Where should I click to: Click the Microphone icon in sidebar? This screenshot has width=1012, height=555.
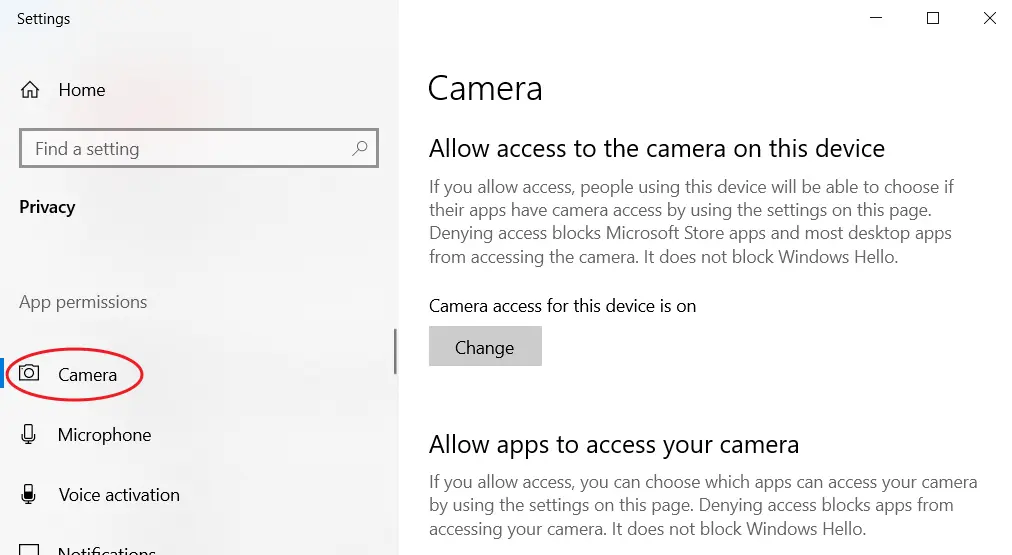coord(30,435)
